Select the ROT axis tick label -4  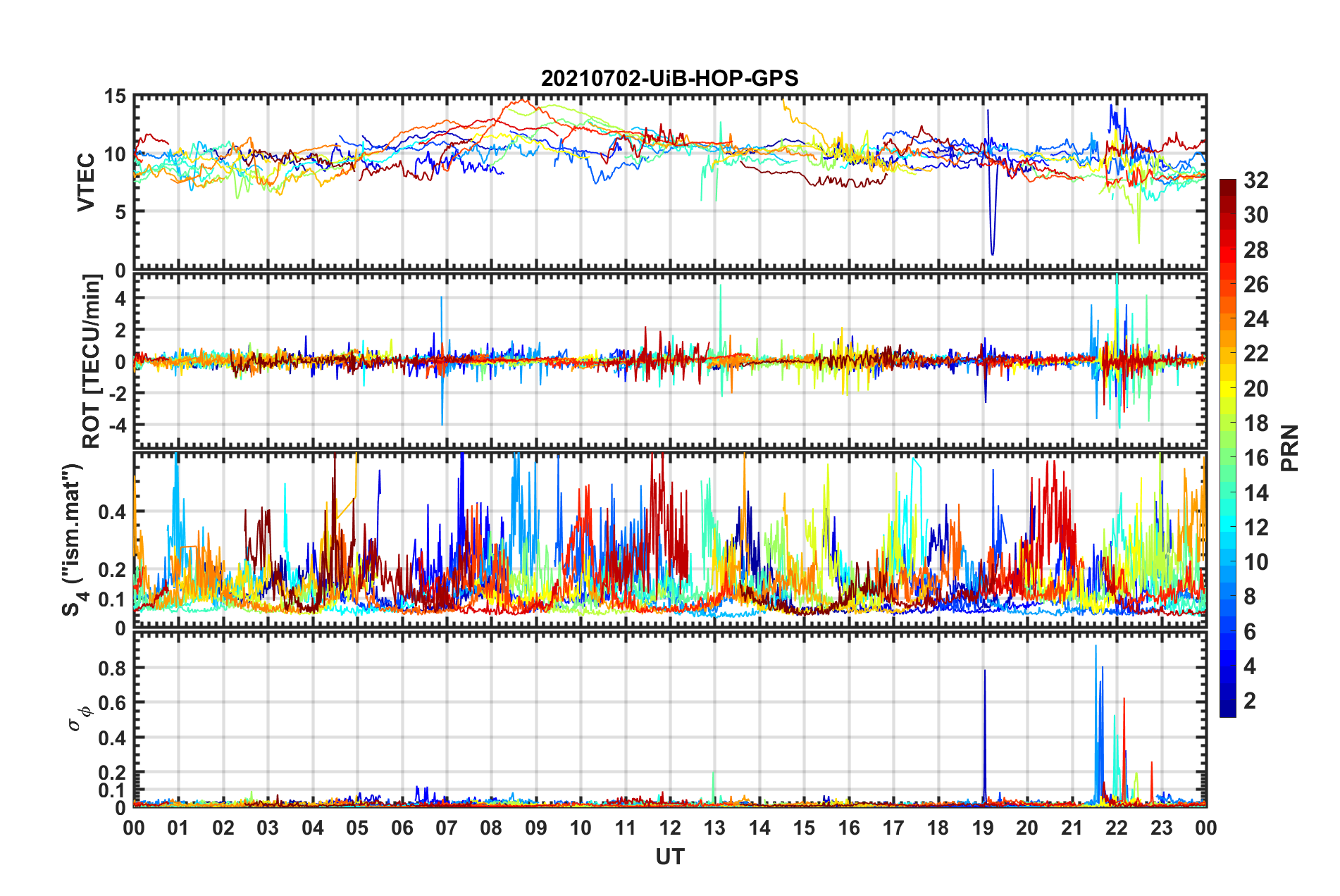coord(116,425)
